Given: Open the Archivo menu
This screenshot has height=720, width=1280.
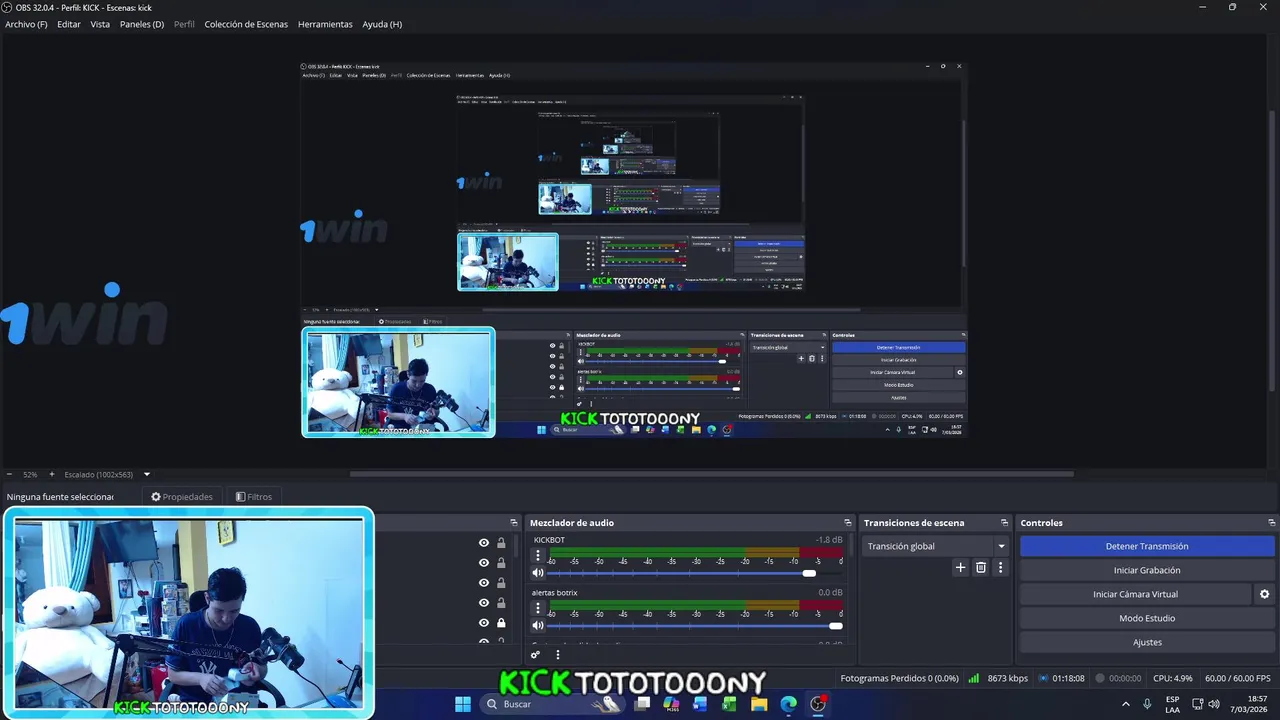Looking at the screenshot, I should (26, 24).
